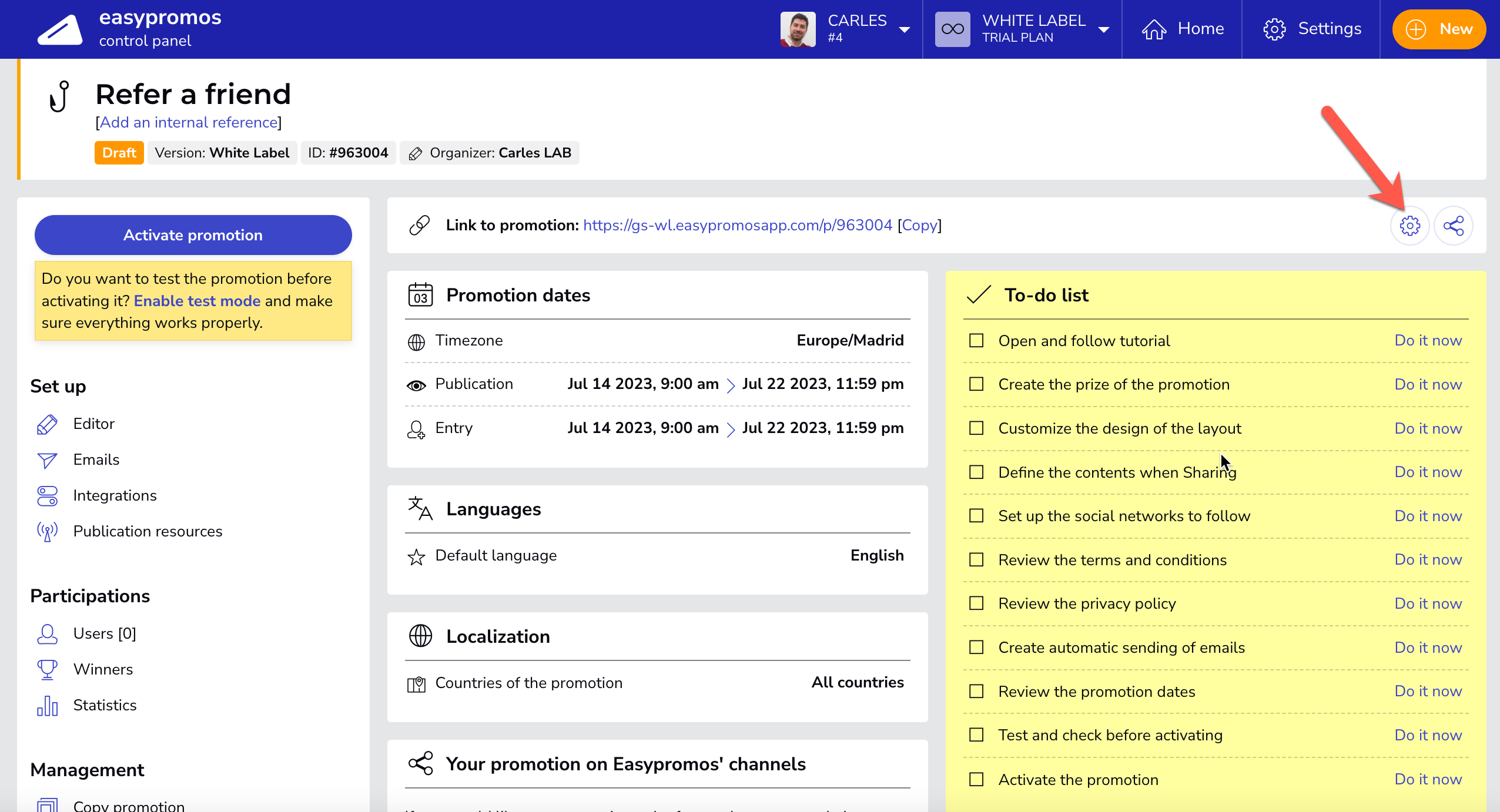Viewport: 1500px width, 812px height.
Task: Click 'Do it now' for Open and follow tutorial
Action: [x=1428, y=341]
